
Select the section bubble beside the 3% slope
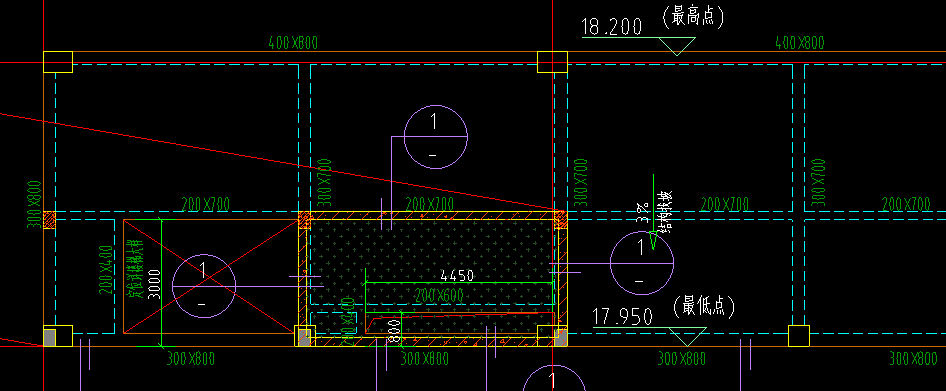coord(641,263)
